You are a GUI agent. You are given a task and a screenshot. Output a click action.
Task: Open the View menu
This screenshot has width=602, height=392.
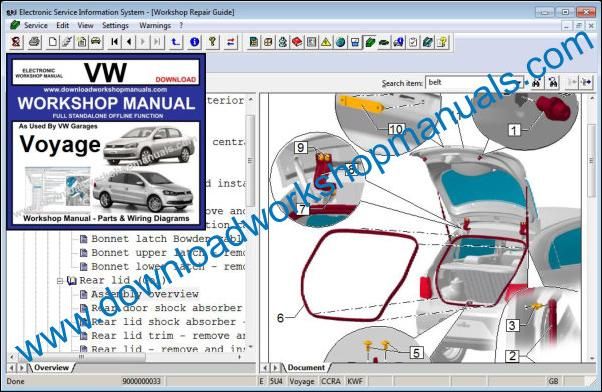[85, 25]
